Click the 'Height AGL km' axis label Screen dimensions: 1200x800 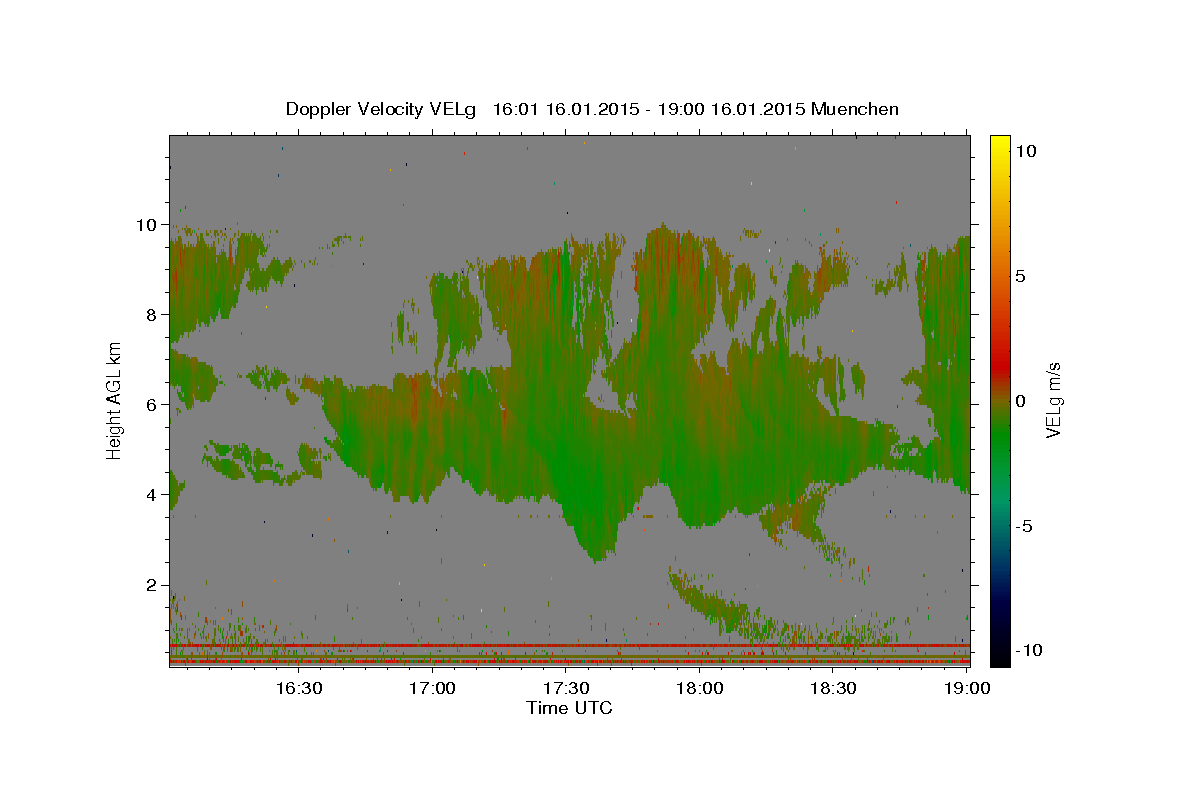click(115, 399)
